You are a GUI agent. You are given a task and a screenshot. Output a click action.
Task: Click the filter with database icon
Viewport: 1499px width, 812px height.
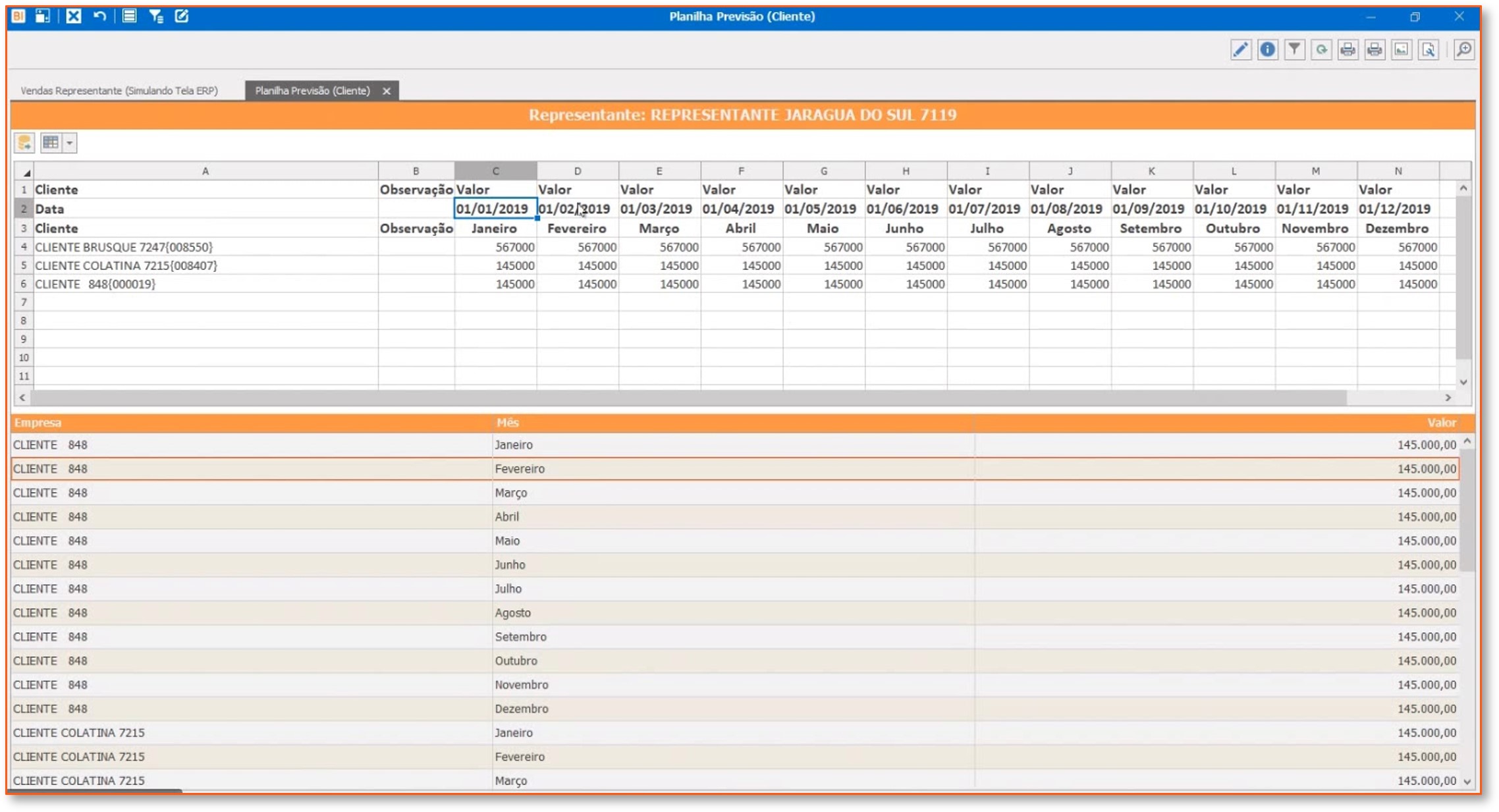coord(155,16)
